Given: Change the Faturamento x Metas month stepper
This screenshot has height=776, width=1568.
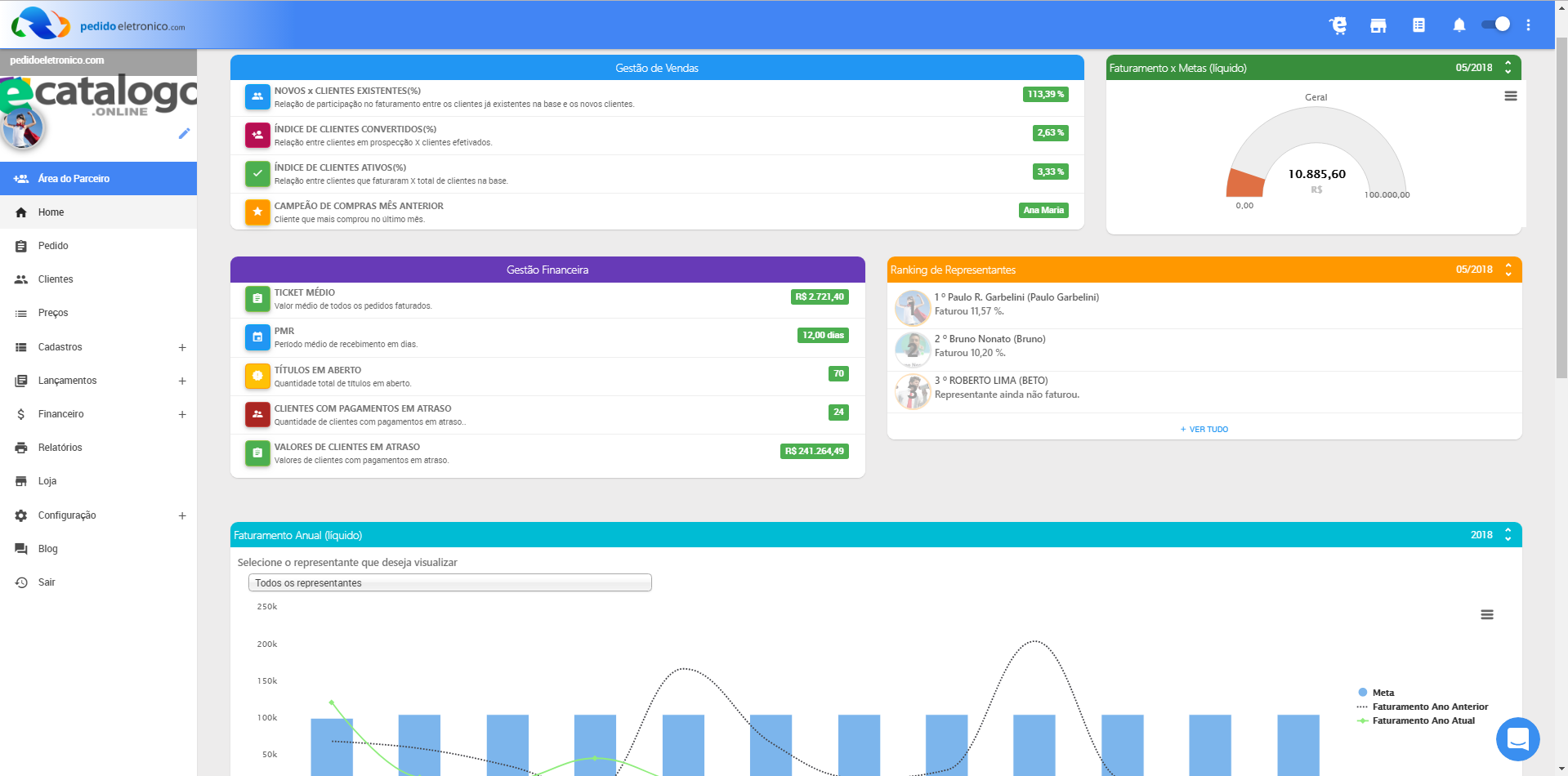Looking at the screenshot, I should [1508, 68].
